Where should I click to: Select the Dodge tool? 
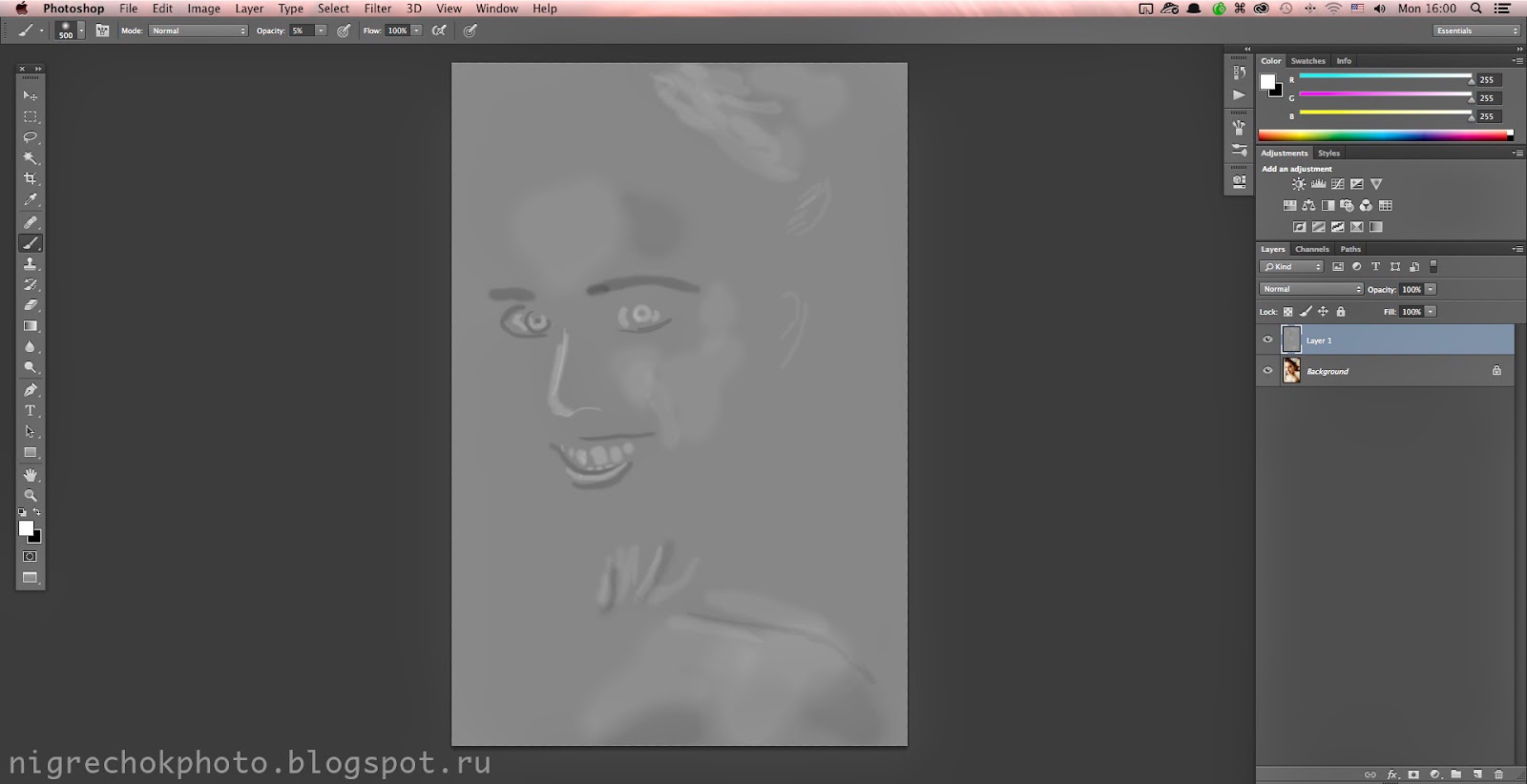[x=31, y=368]
